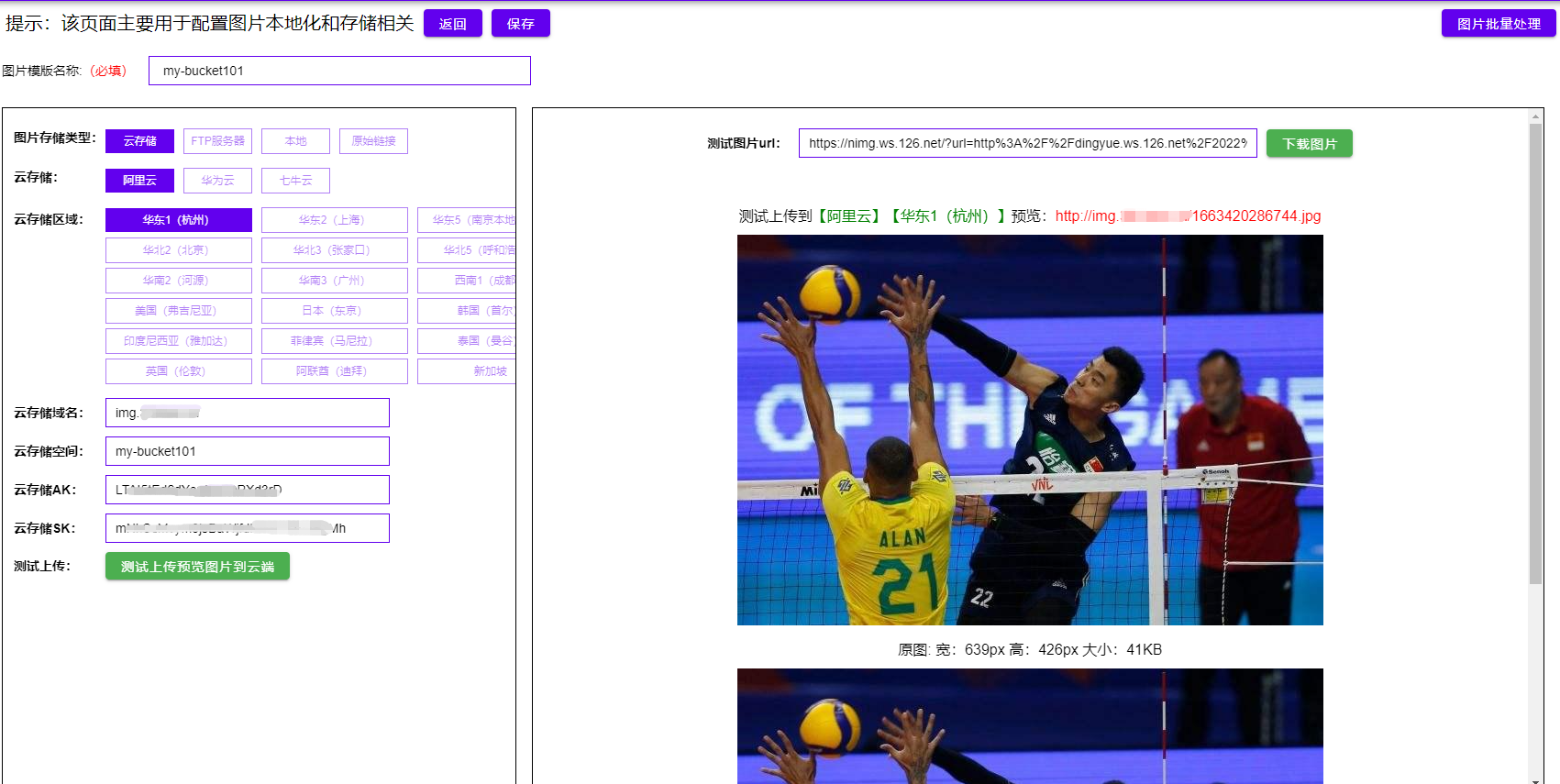Viewport: 1560px width, 784px height.
Task: Save settings with the 保存 button
Action: (x=520, y=24)
